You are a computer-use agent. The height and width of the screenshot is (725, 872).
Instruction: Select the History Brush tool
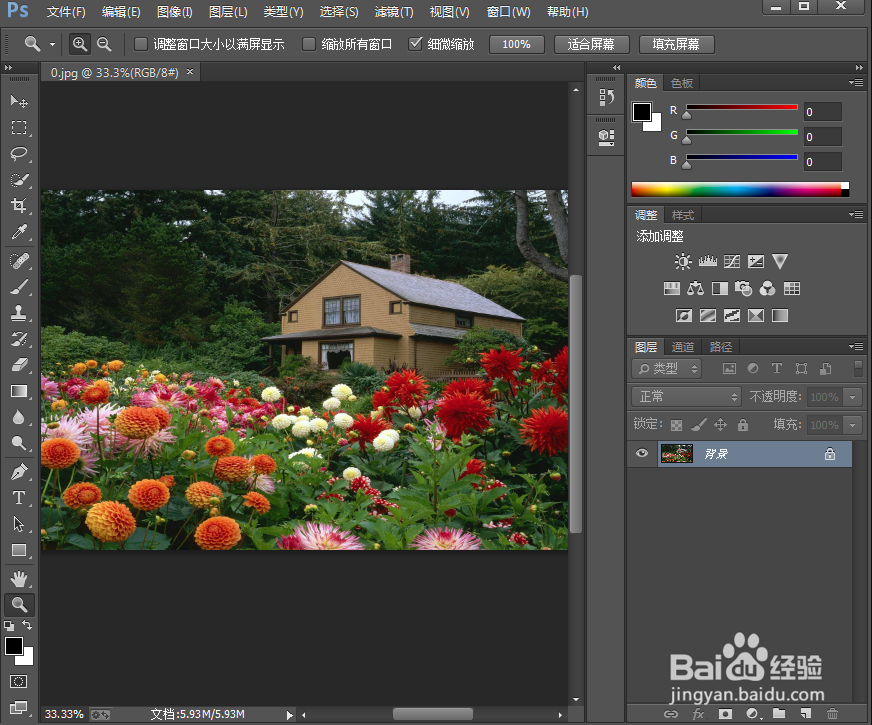19,339
